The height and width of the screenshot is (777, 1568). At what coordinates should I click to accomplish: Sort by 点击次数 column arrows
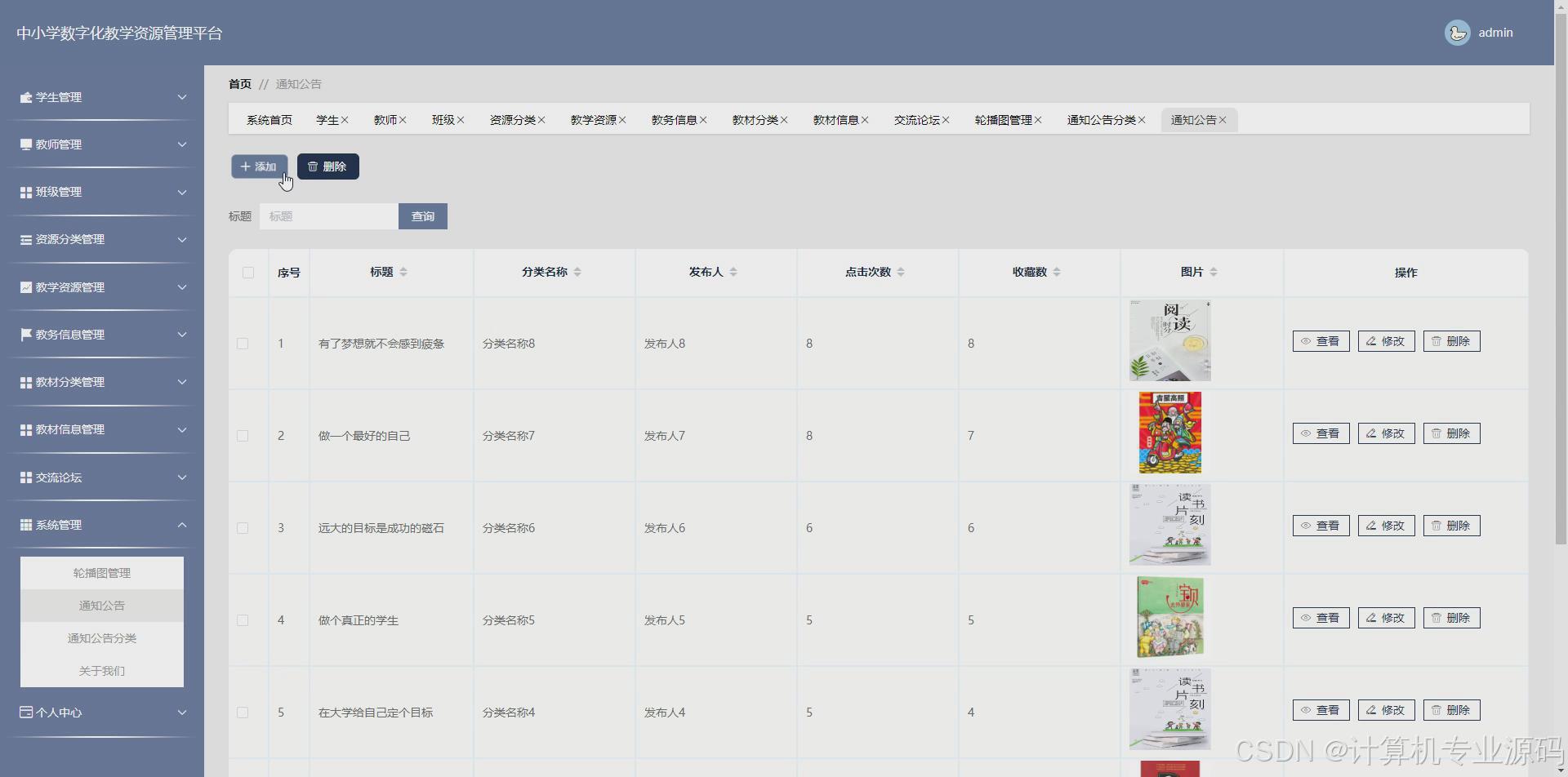click(901, 272)
